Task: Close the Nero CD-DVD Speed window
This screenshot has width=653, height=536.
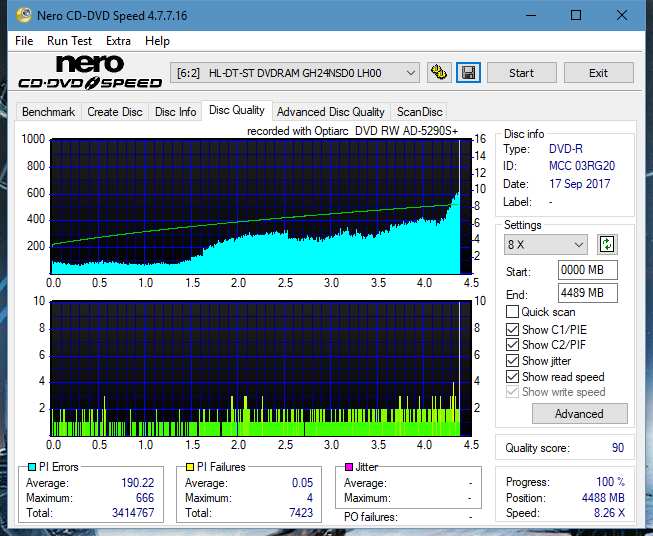Action: (x=622, y=15)
